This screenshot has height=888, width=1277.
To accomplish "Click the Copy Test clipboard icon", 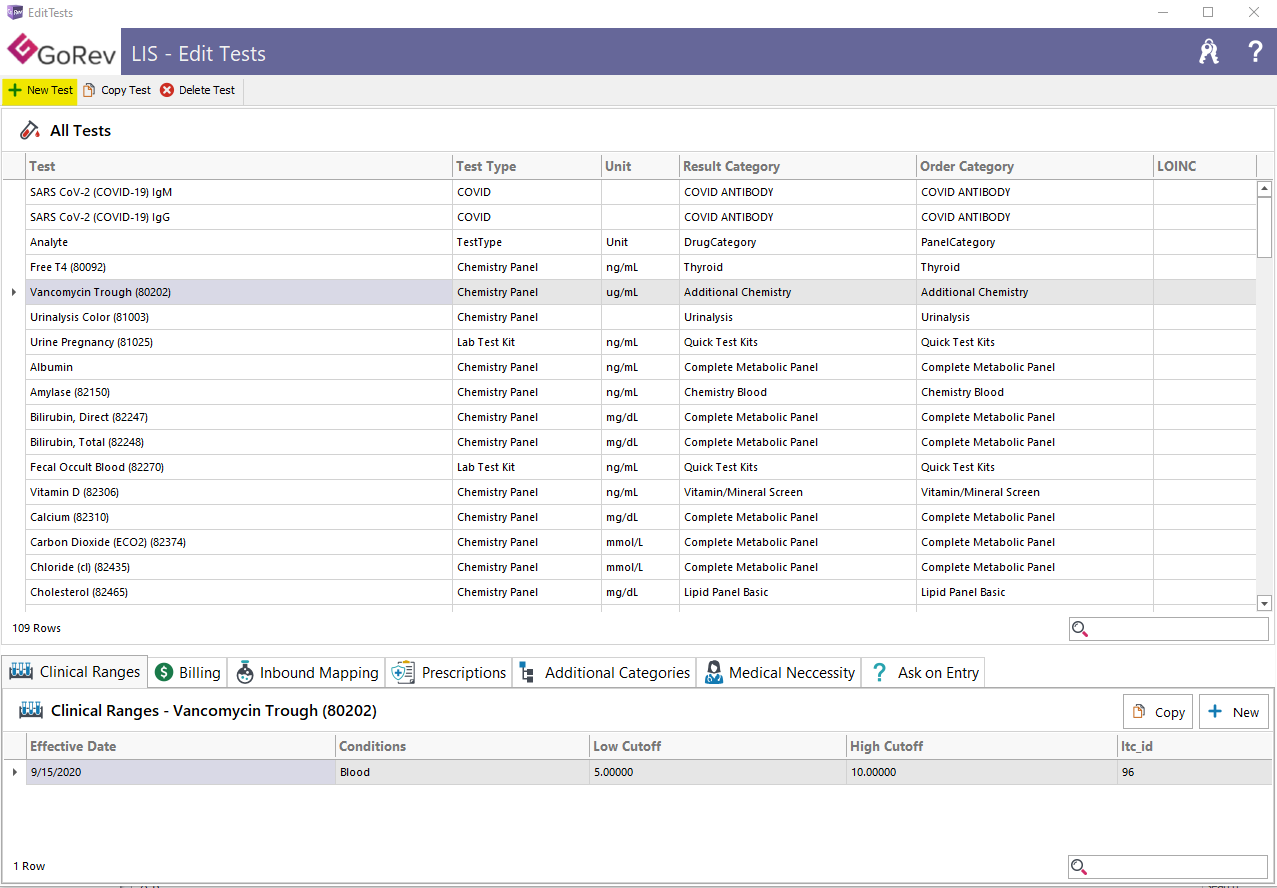I will point(90,90).
